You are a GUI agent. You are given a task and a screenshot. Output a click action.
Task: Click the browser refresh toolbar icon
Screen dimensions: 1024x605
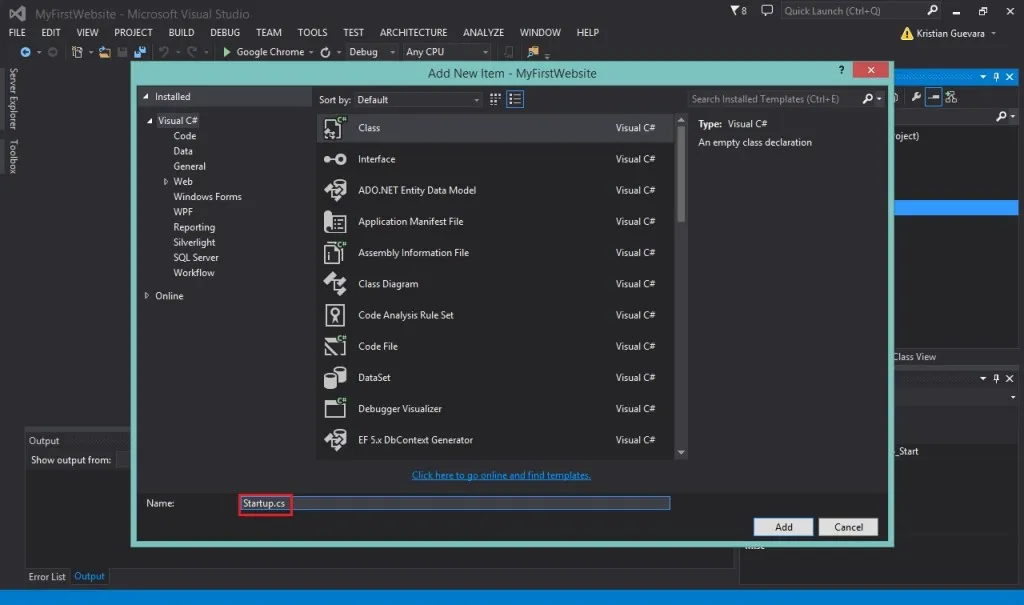tap(325, 52)
